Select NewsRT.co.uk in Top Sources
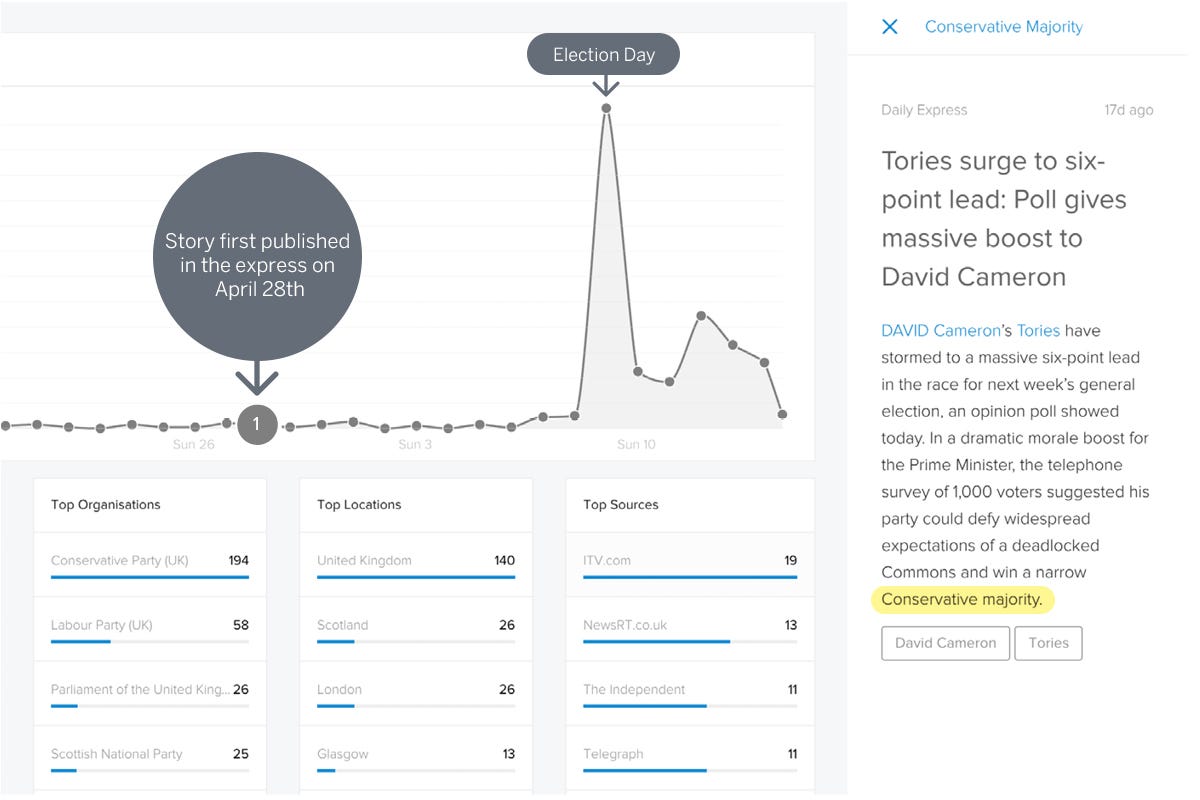The width and height of the screenshot is (1200, 800). pos(690,630)
